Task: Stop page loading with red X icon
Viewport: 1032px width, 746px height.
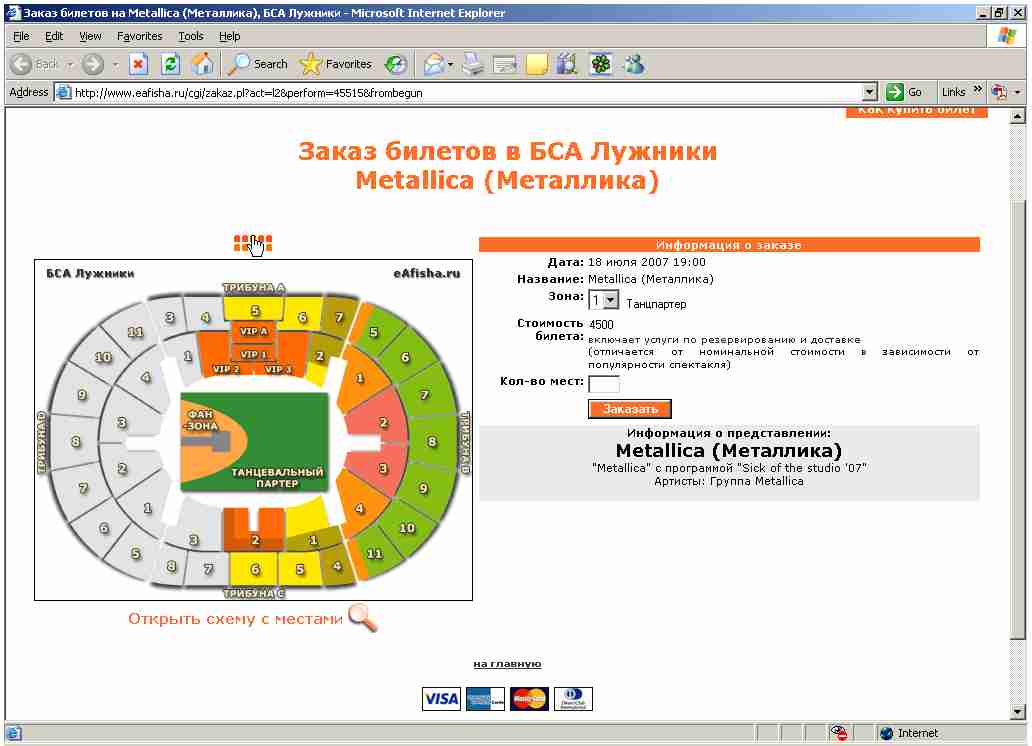Action: click(138, 64)
